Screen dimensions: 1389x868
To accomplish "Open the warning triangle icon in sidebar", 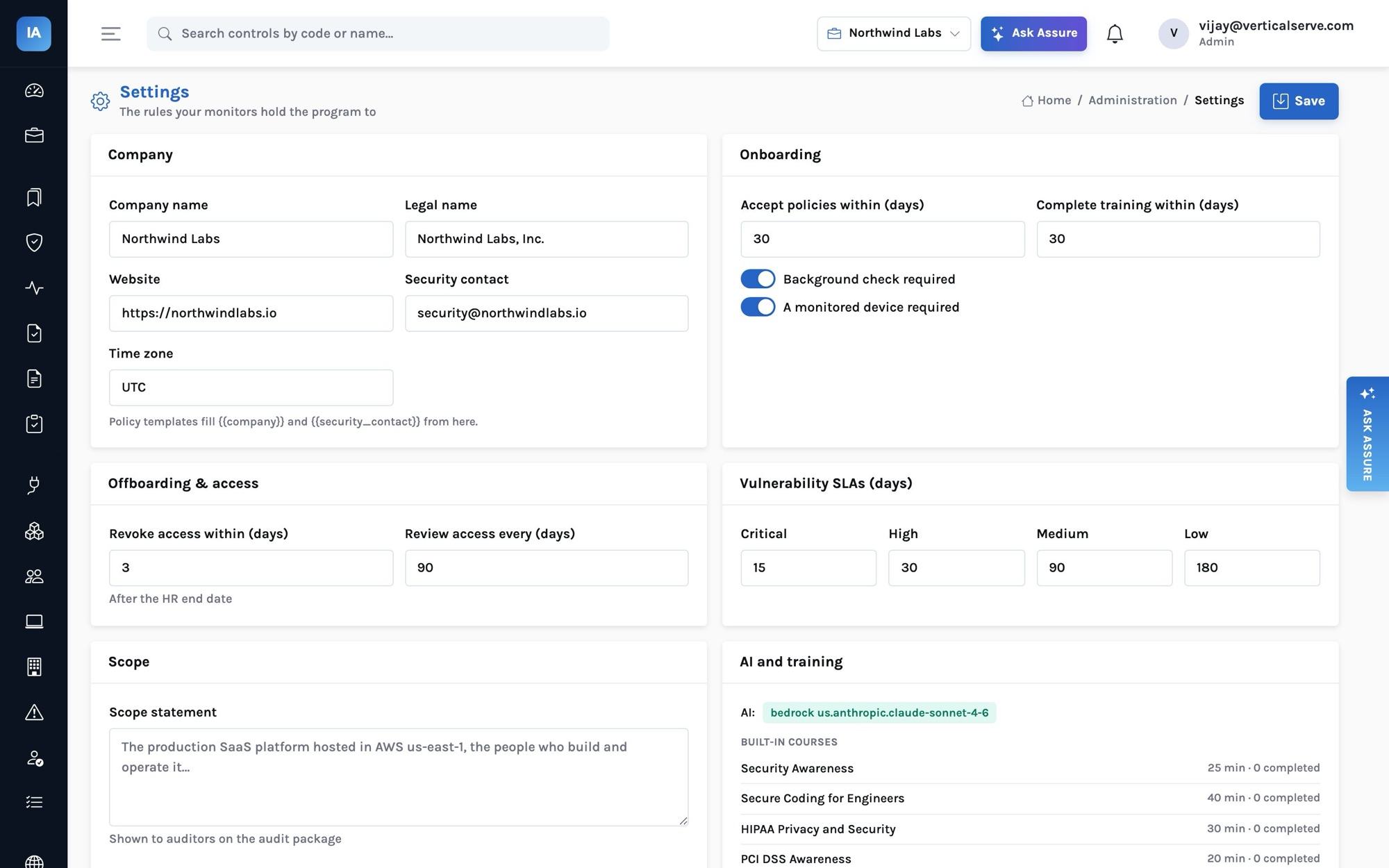I will (34, 712).
